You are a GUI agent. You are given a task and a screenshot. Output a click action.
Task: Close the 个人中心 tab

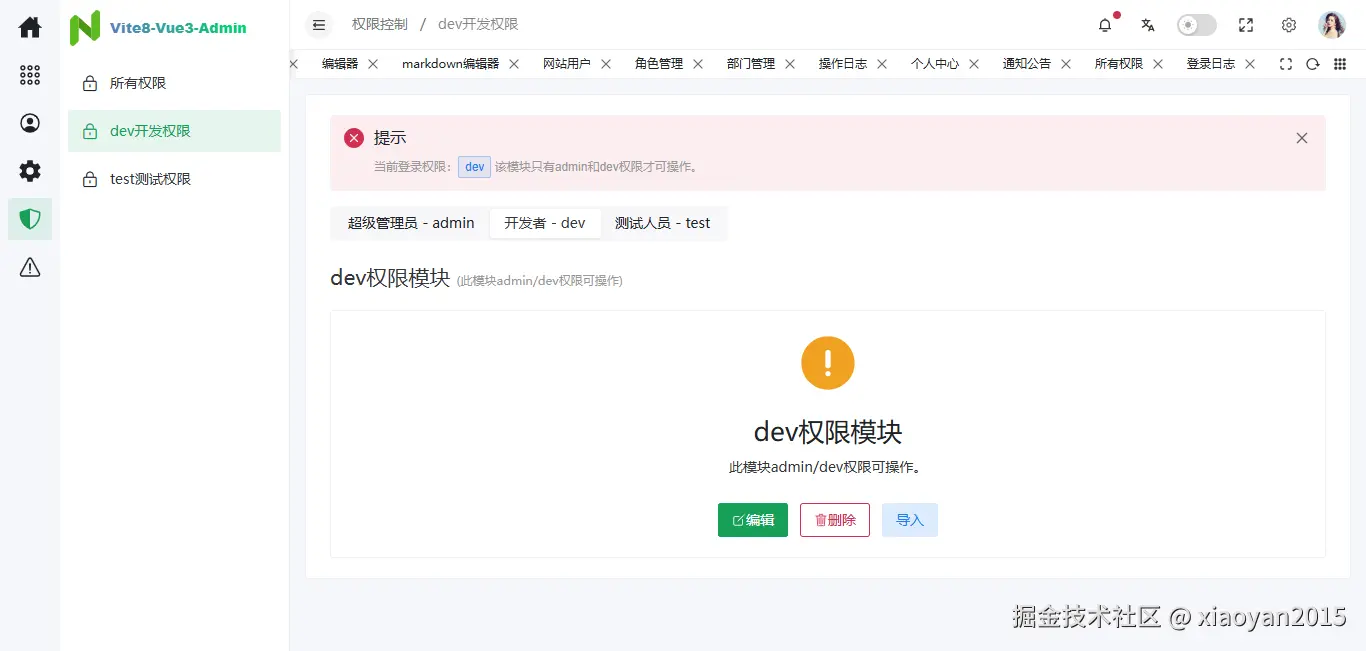pyautogui.click(x=974, y=64)
